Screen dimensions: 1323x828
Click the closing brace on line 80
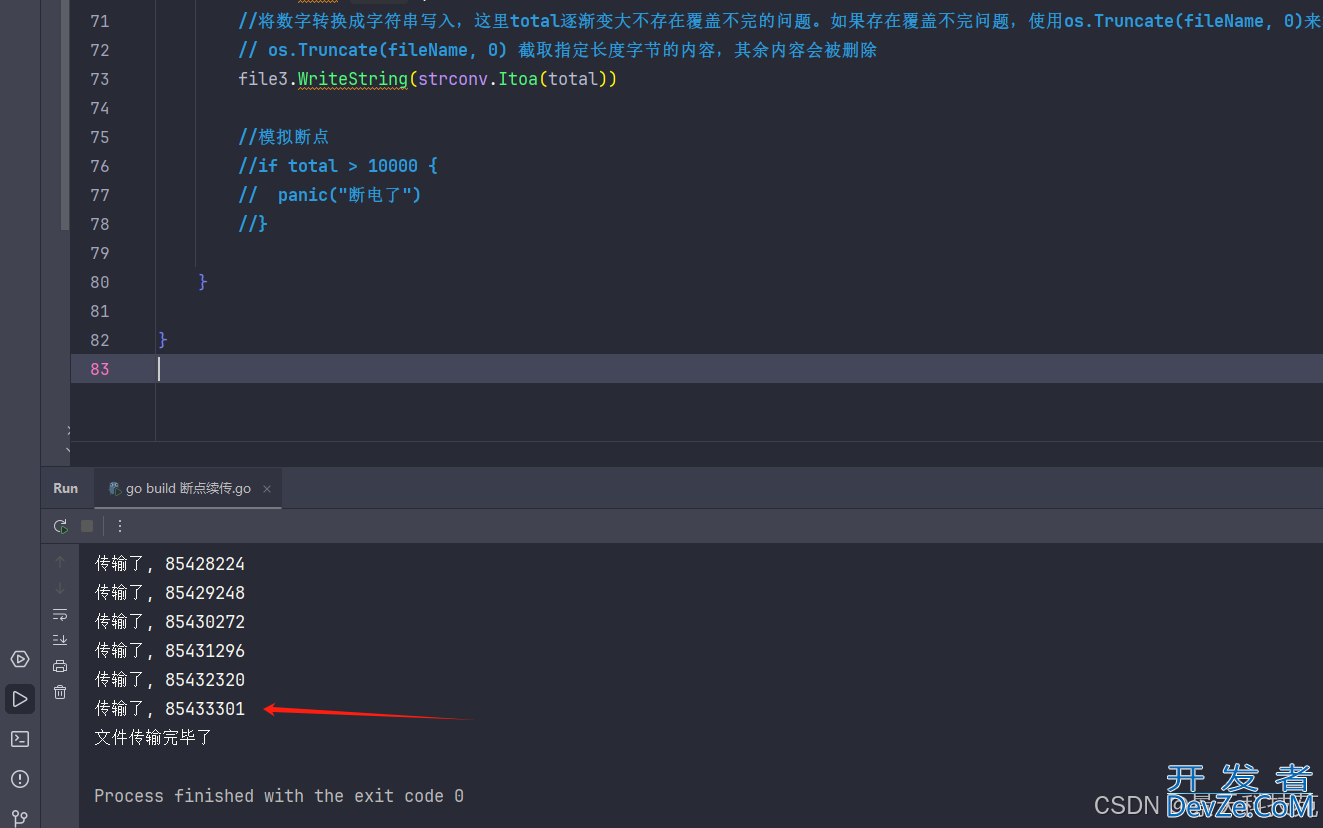[x=203, y=282]
